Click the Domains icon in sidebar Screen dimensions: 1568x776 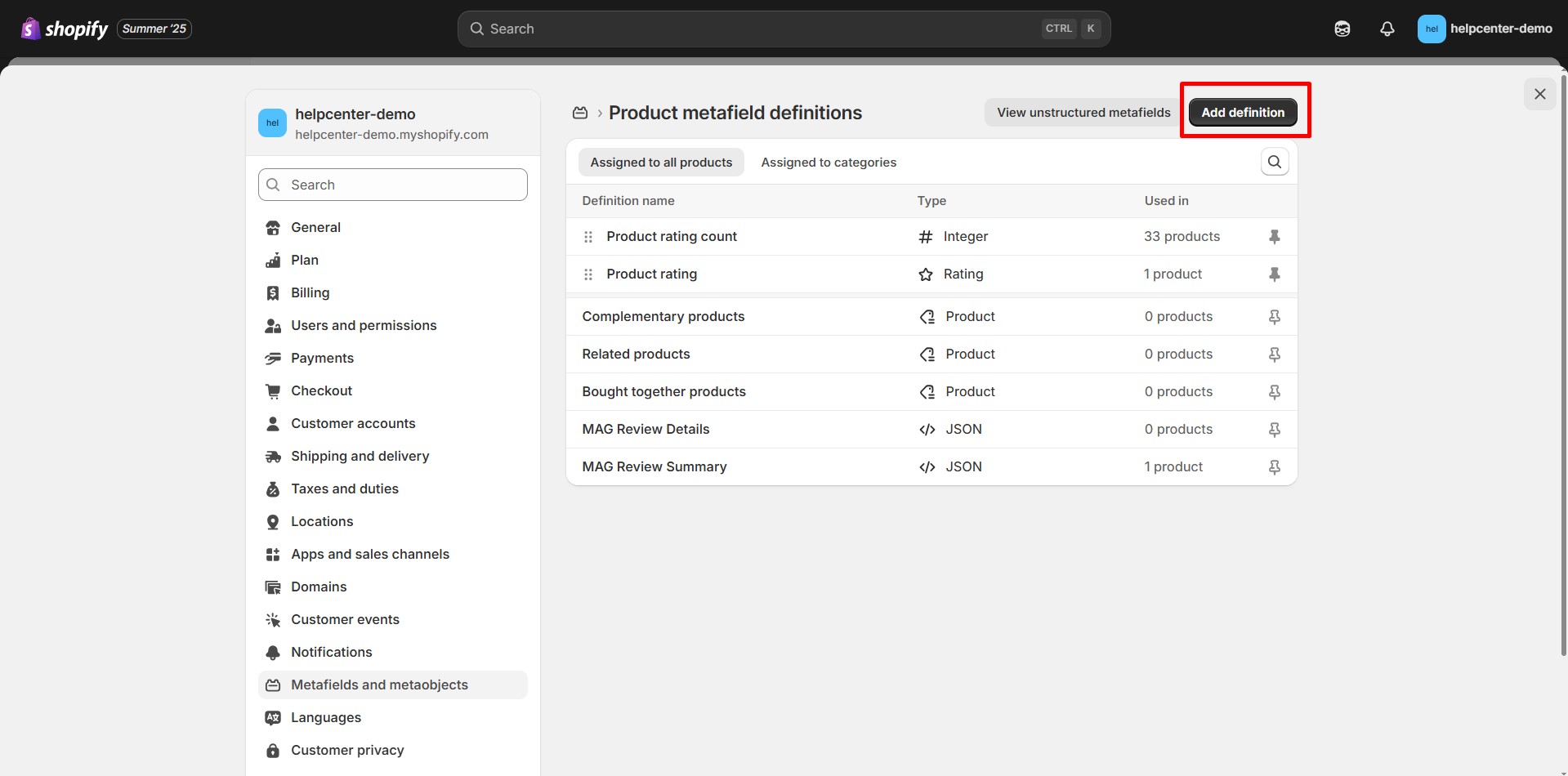click(273, 586)
